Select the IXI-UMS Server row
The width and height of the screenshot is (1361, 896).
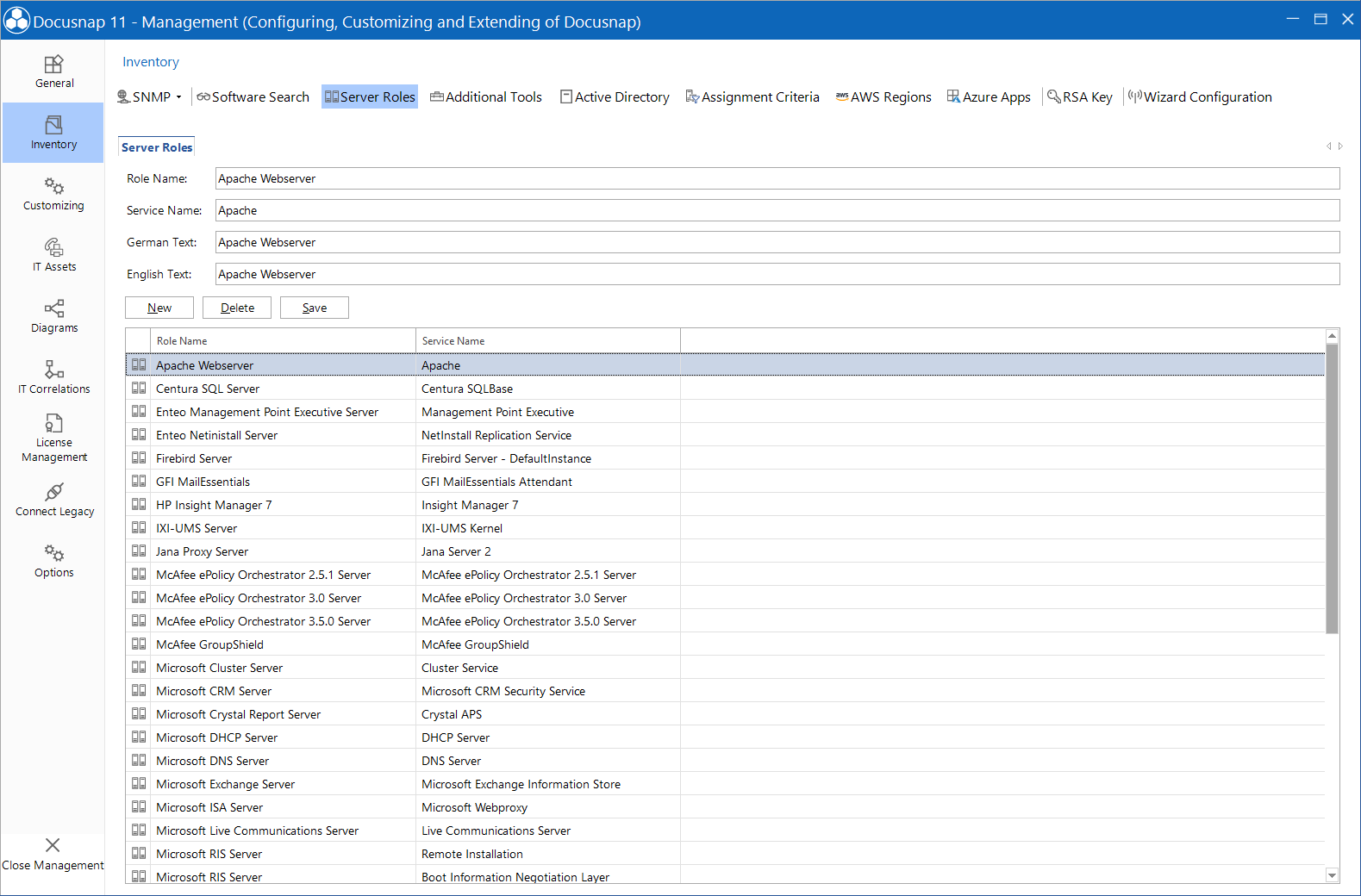pos(725,528)
